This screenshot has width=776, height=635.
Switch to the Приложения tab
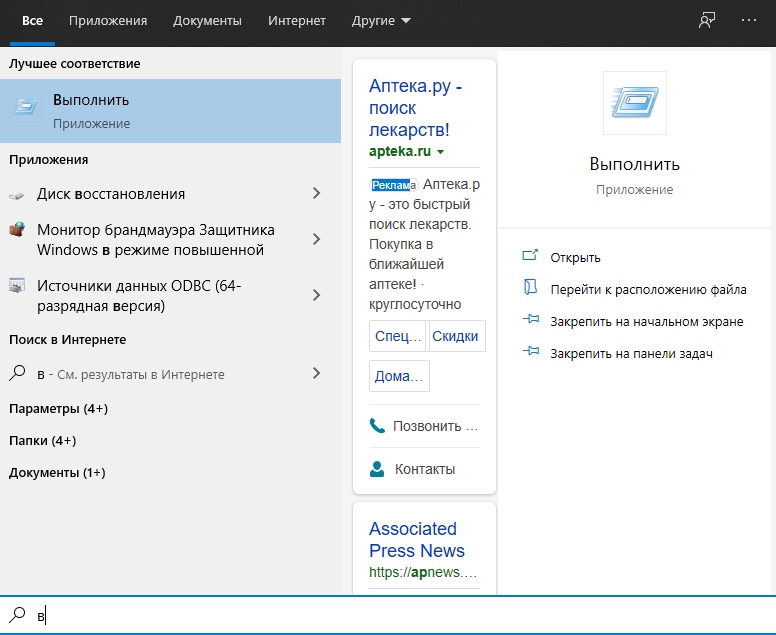pyautogui.click(x=108, y=21)
